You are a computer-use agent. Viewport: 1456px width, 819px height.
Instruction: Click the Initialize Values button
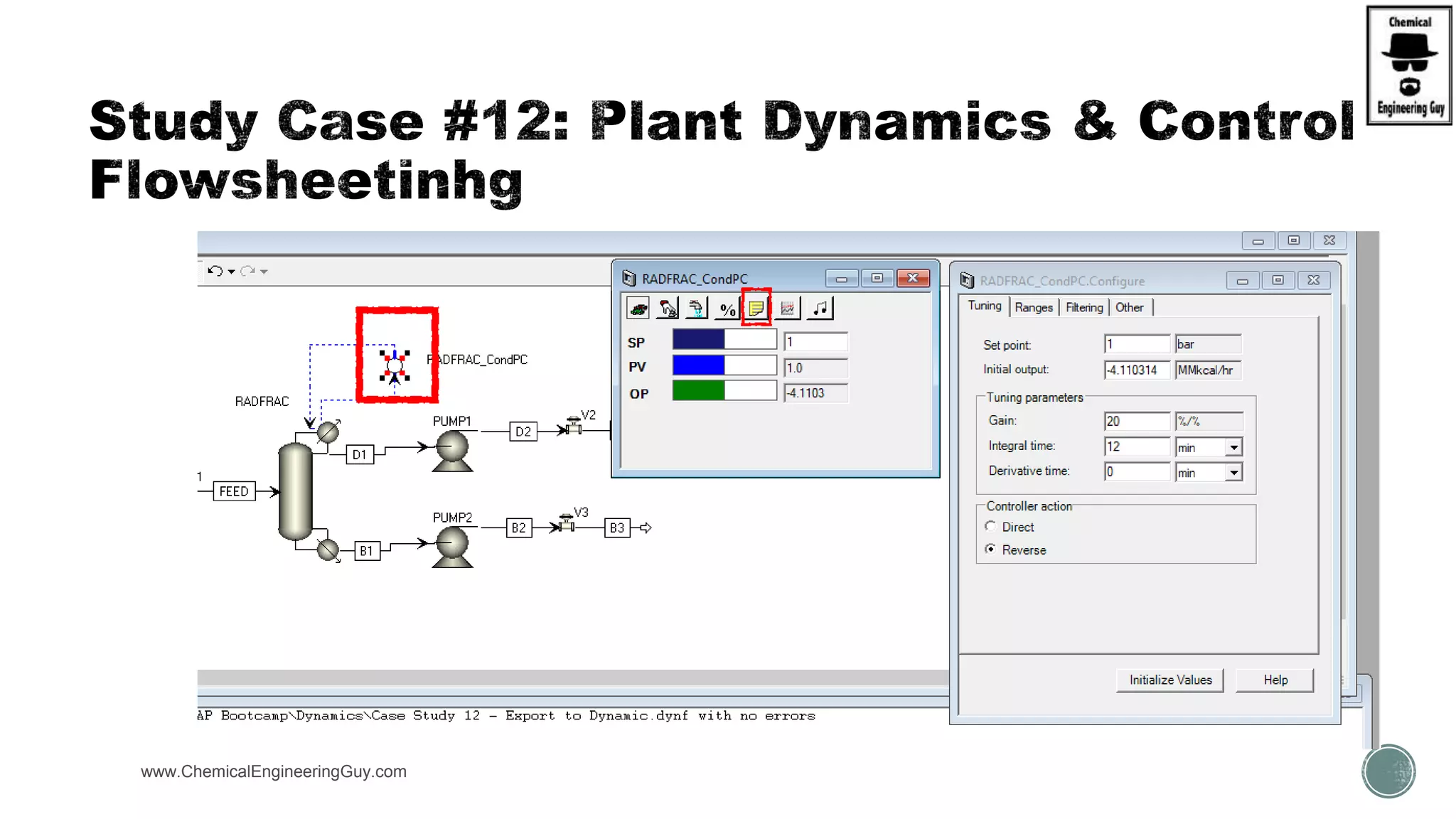point(1169,680)
